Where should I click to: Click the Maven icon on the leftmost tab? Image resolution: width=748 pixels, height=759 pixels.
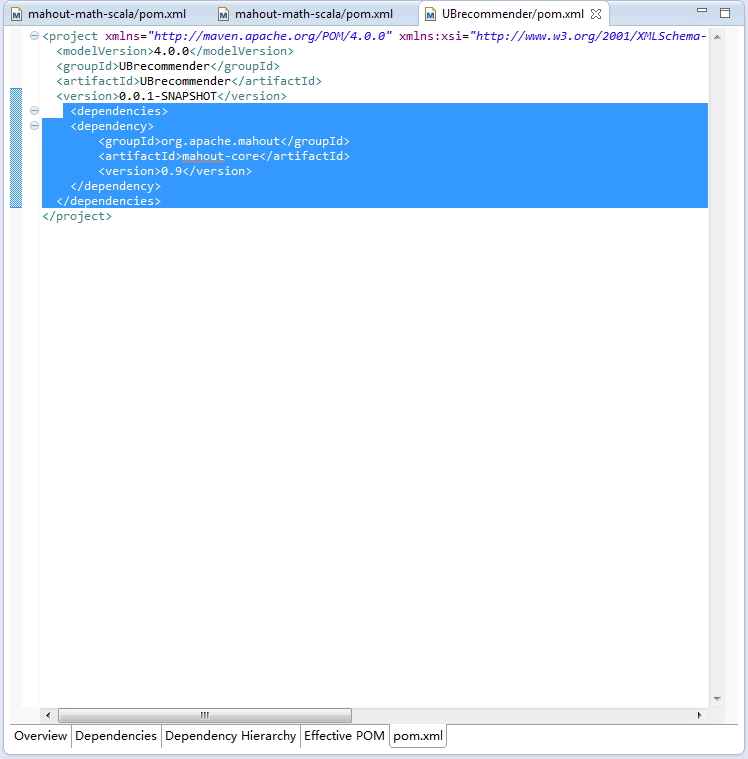[16, 15]
